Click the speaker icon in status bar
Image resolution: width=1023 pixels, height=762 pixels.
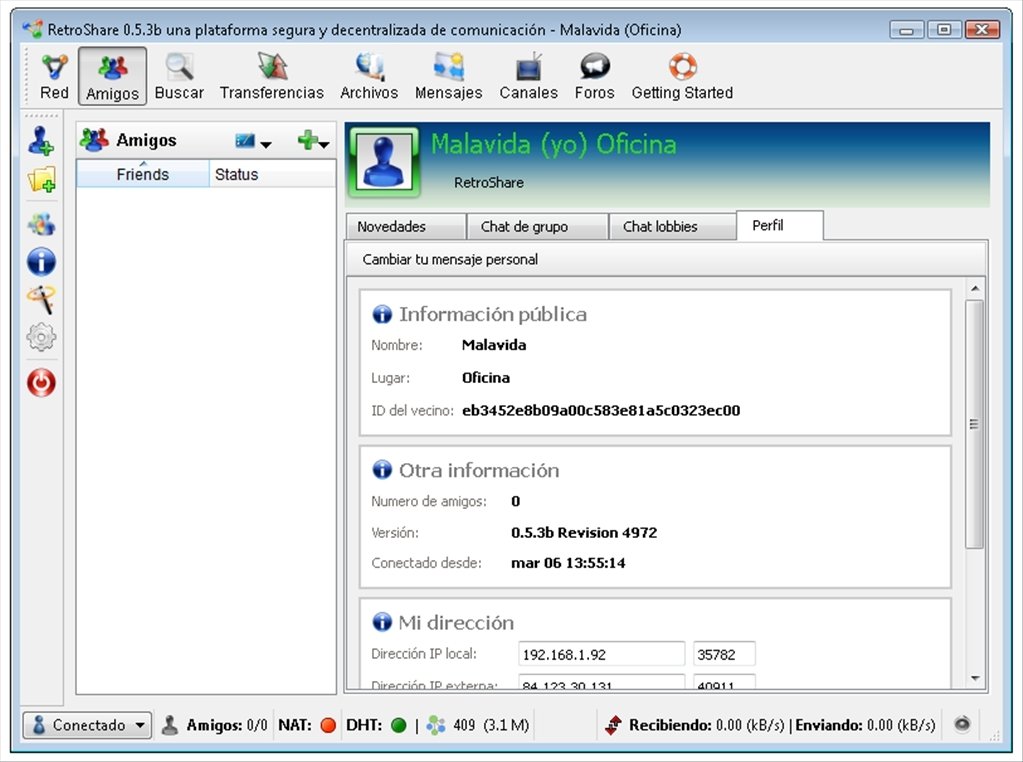962,724
